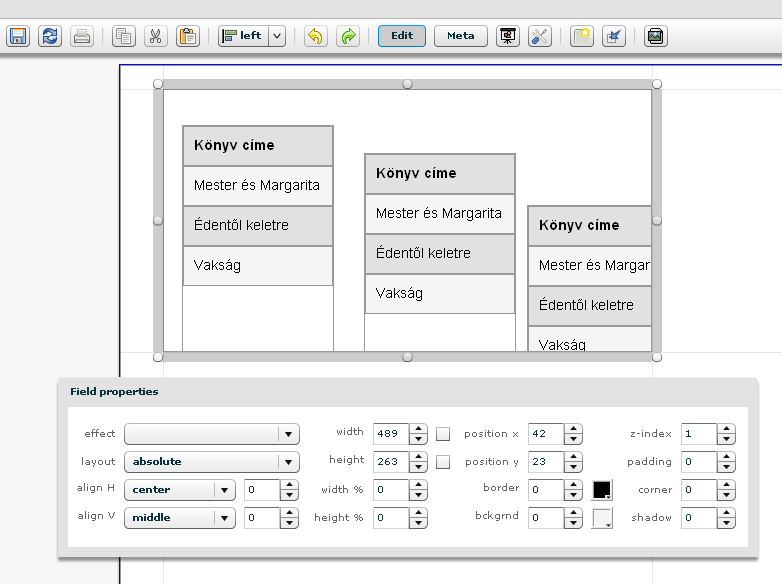Switch to Meta mode
The width and height of the screenshot is (782, 584).
click(x=461, y=36)
